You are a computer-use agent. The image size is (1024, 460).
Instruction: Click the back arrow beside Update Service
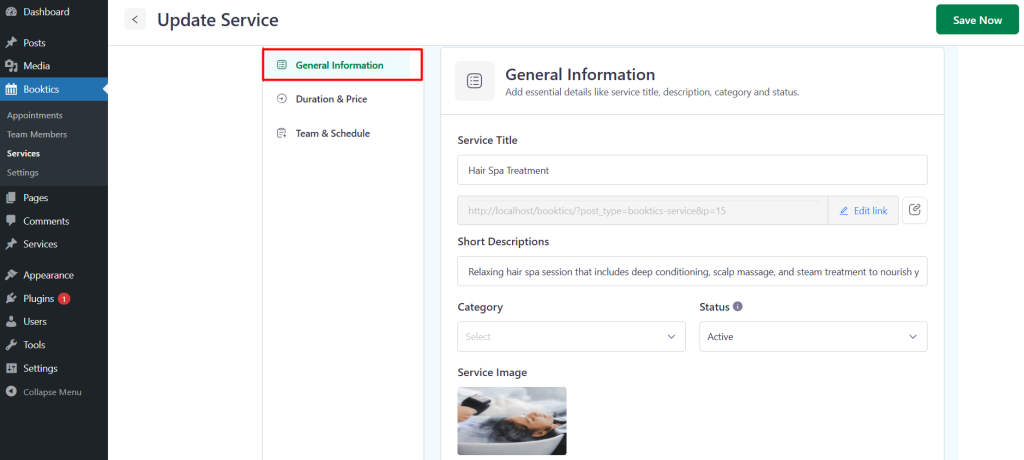pos(135,20)
